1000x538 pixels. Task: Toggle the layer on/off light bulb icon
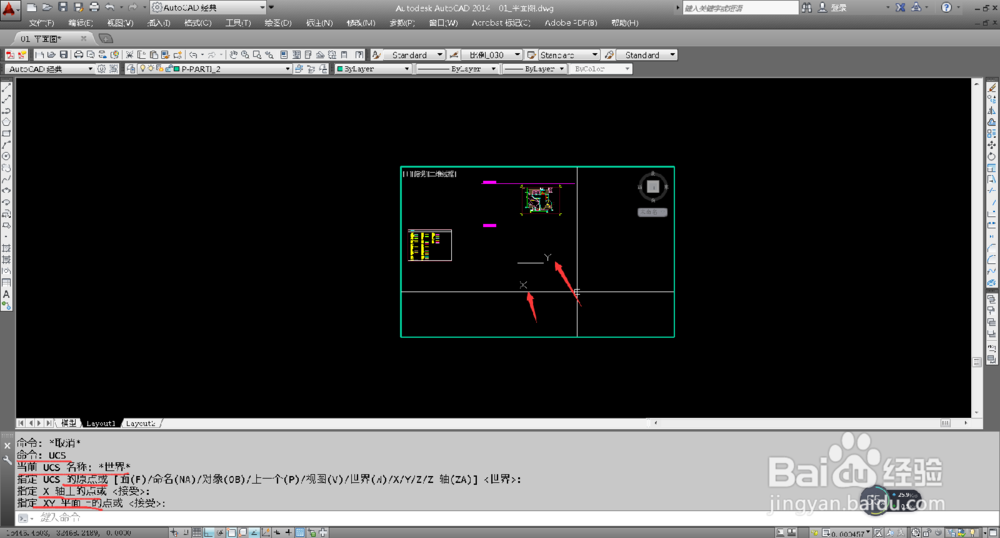point(142,69)
